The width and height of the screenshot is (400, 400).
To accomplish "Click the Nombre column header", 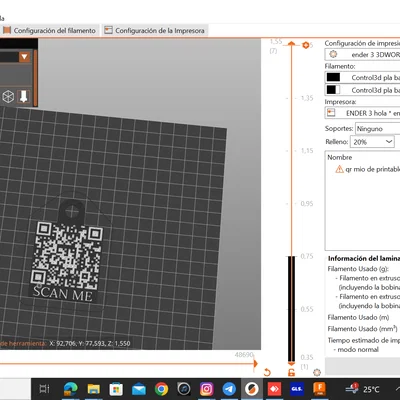I will pos(340,157).
